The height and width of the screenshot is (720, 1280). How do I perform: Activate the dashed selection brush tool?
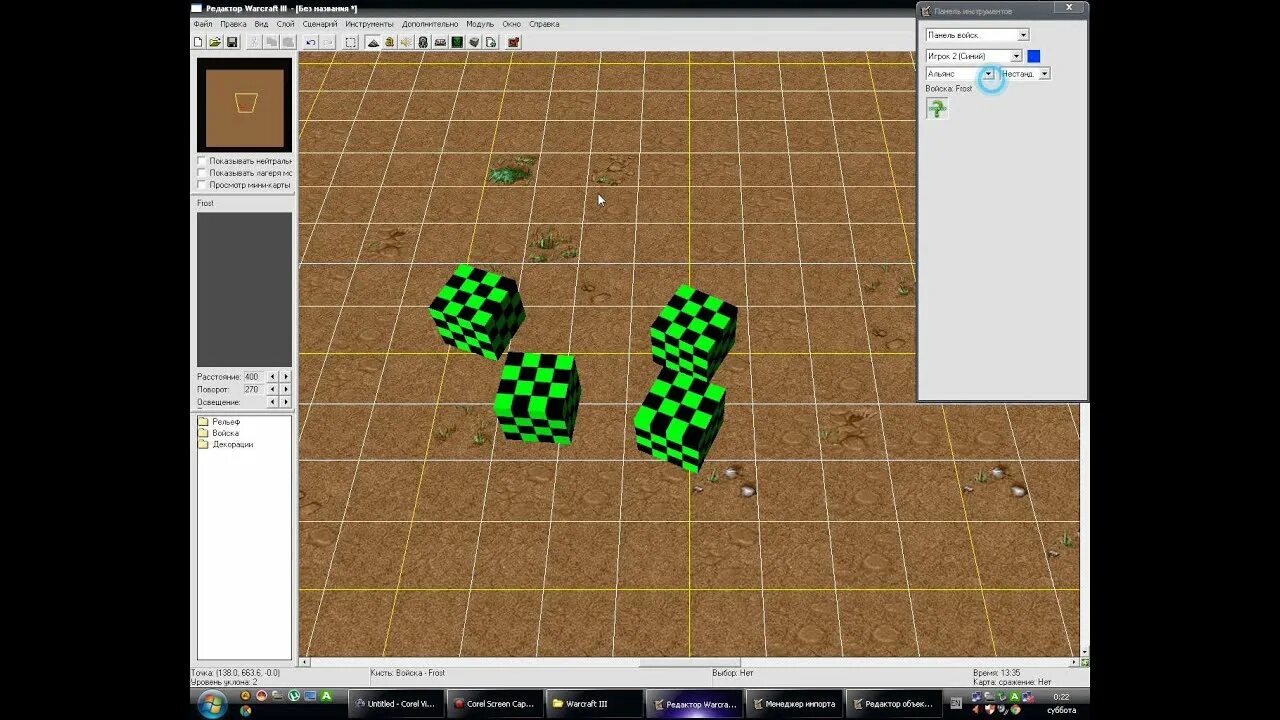click(351, 42)
